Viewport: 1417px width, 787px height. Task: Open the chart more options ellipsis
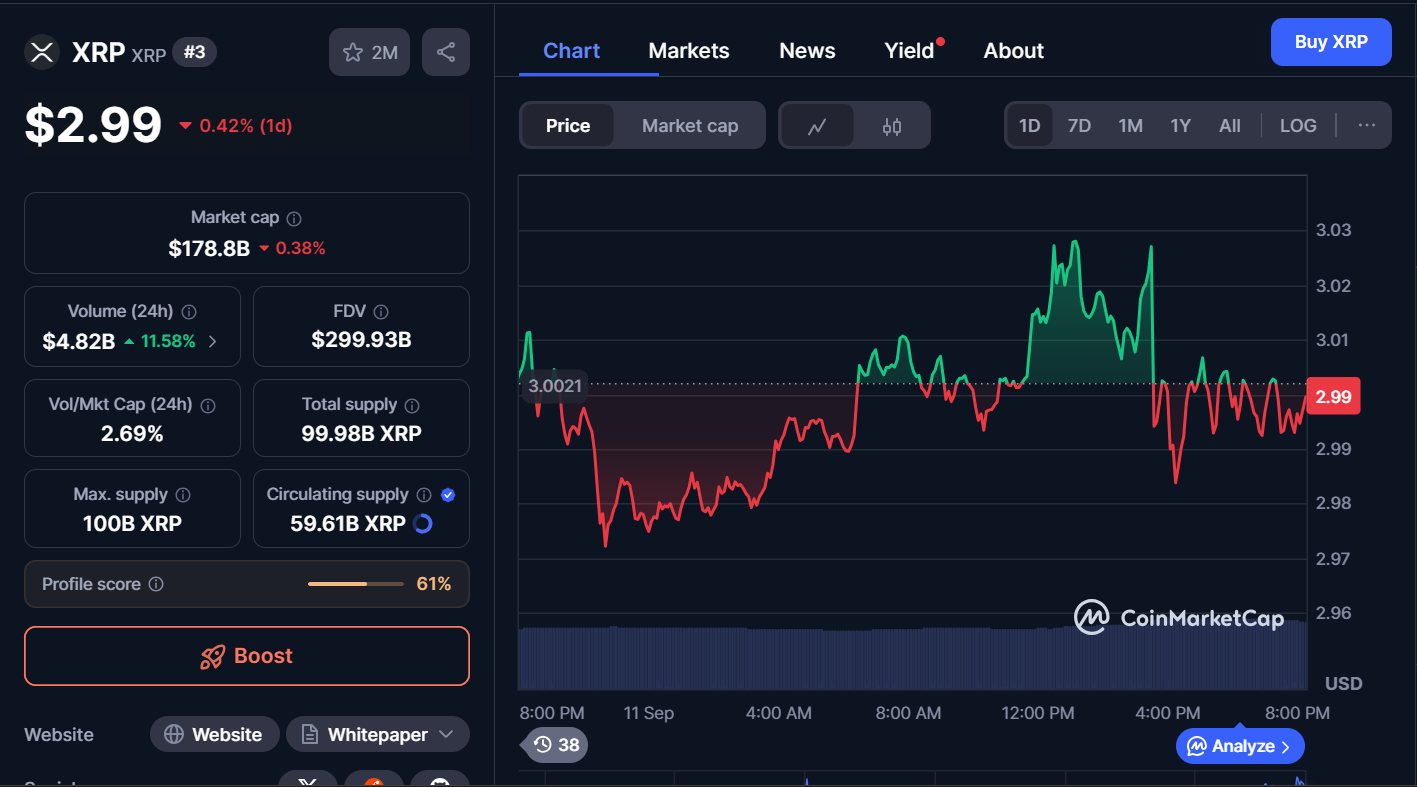[1367, 126]
